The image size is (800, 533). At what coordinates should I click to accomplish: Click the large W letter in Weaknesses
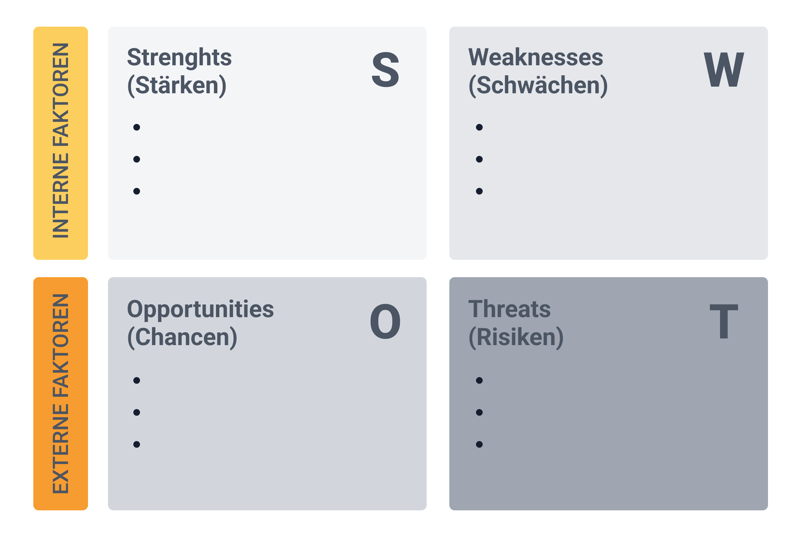tap(723, 71)
